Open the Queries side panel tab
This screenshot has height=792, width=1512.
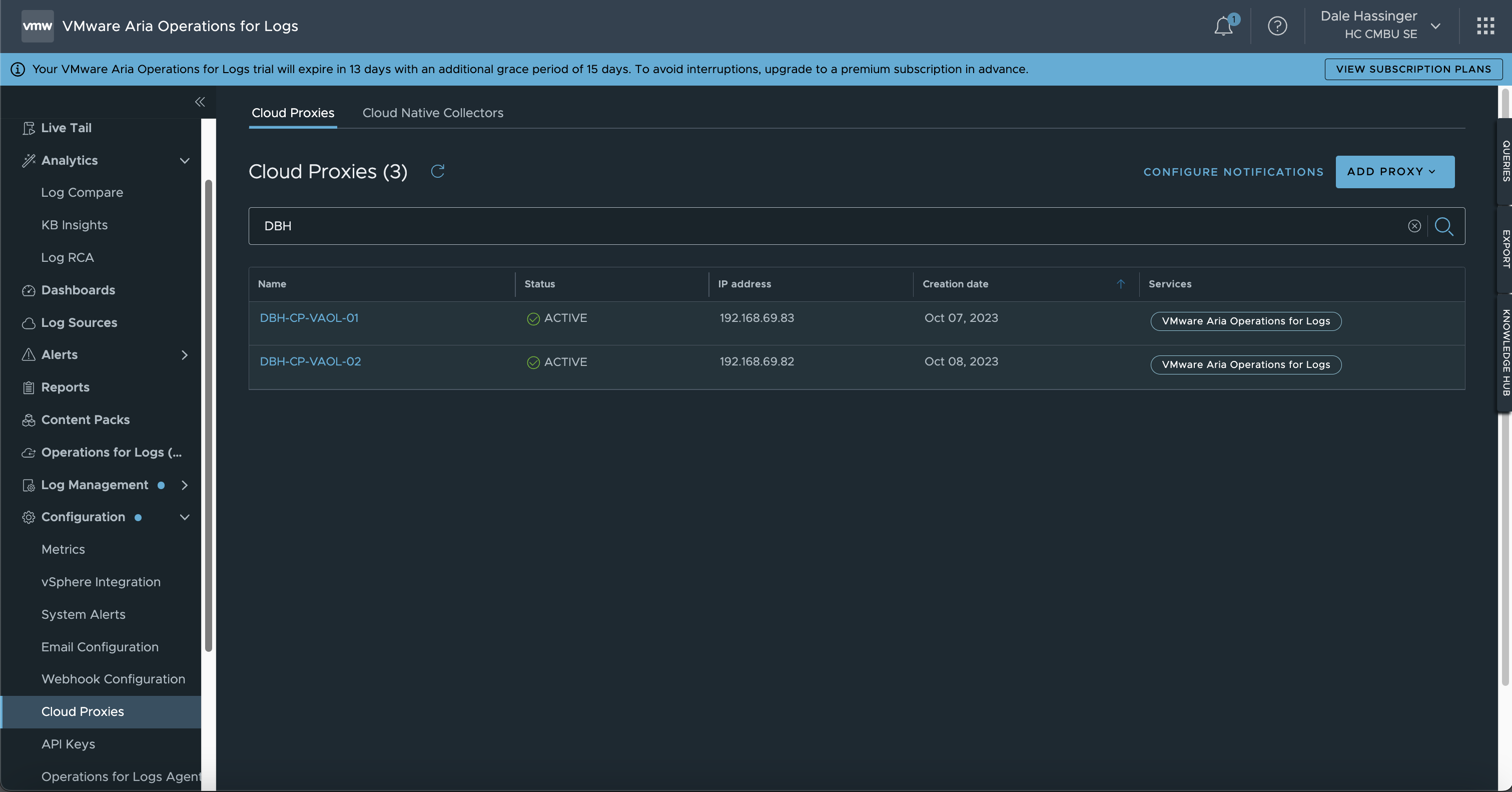pyautogui.click(x=1505, y=161)
